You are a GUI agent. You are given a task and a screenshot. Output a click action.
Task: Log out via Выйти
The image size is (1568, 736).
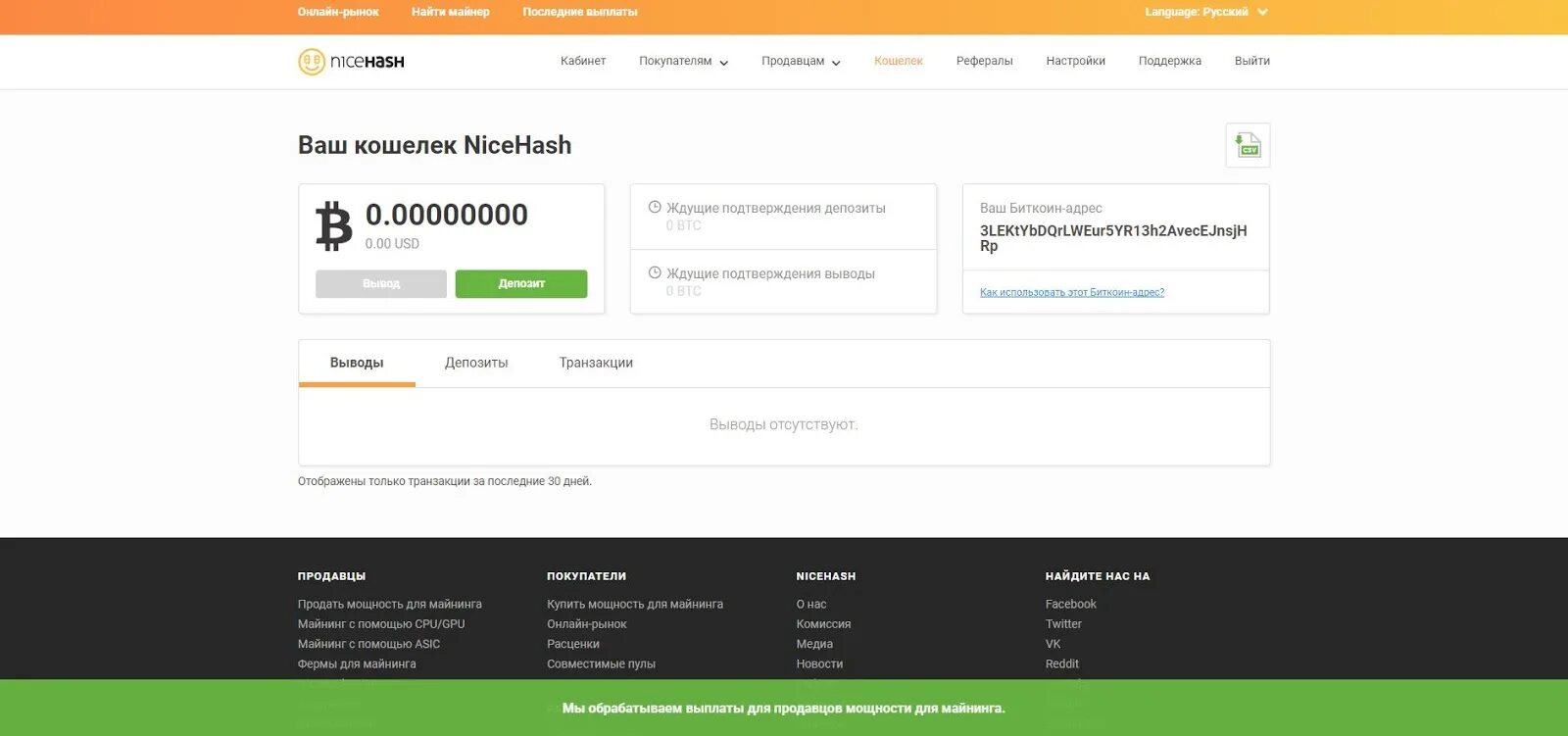click(1252, 61)
